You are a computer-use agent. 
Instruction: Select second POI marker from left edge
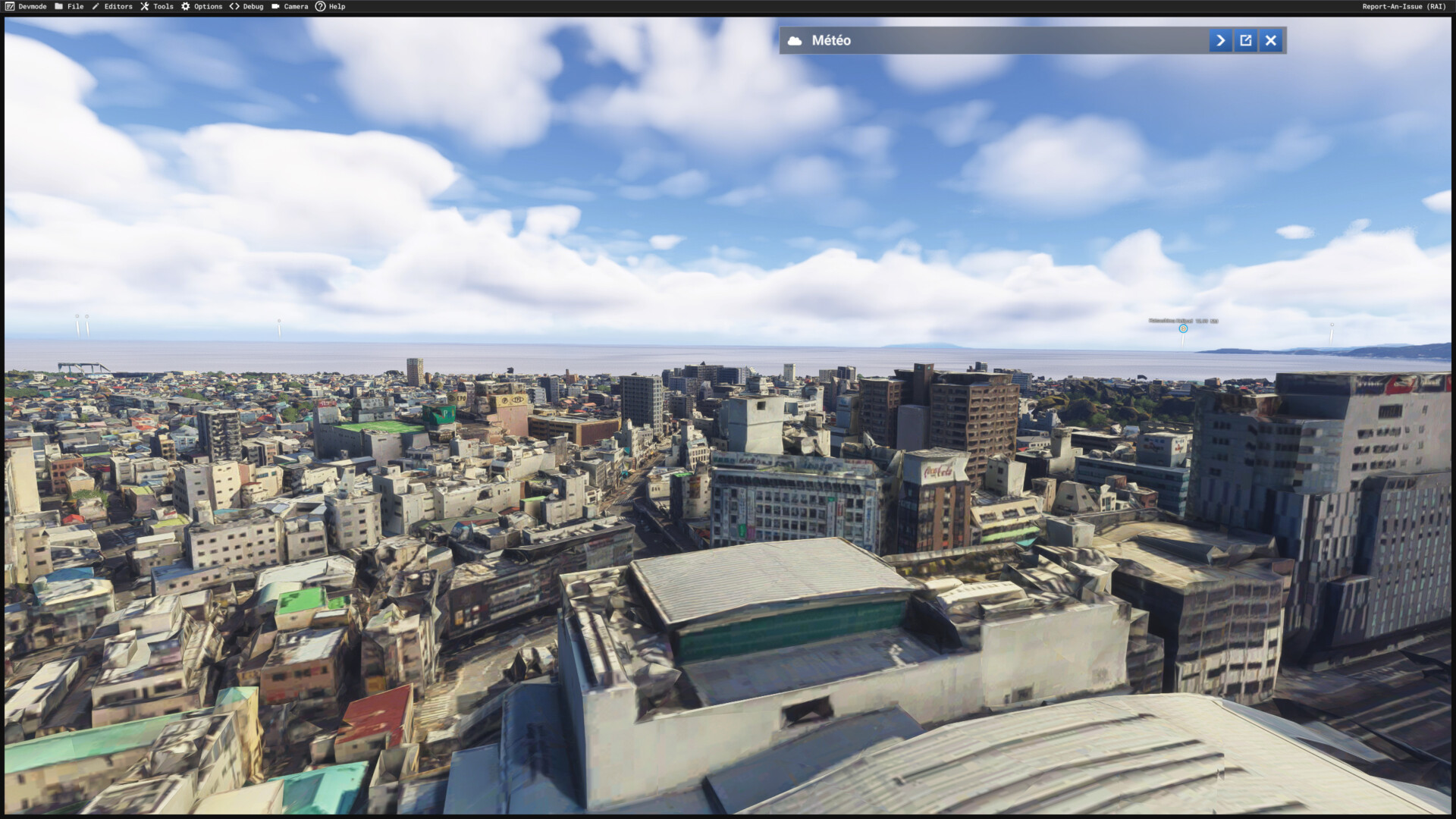pos(87,317)
